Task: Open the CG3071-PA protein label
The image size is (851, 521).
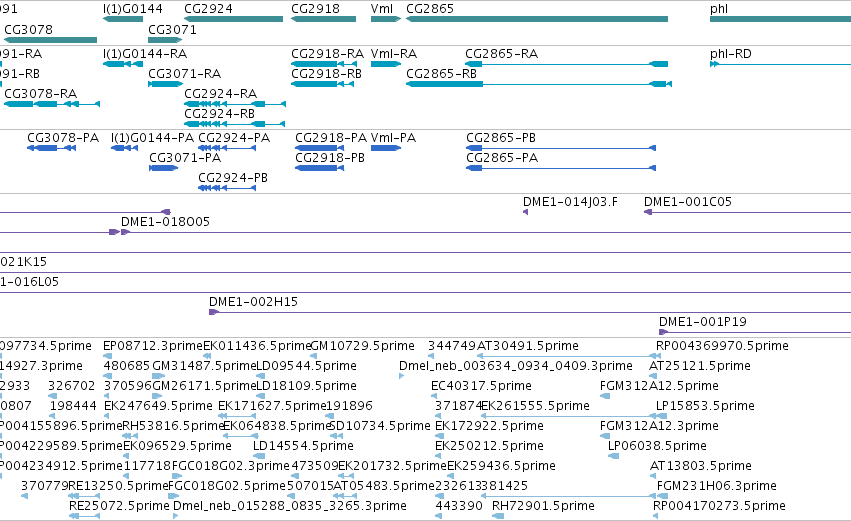Action: tap(185, 158)
